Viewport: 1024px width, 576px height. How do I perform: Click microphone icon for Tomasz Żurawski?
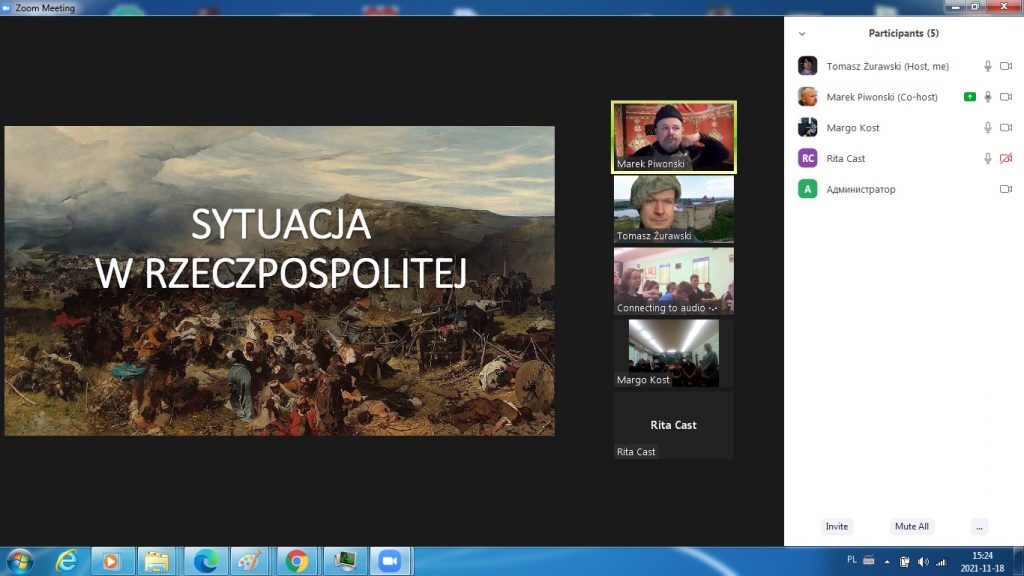coord(988,66)
